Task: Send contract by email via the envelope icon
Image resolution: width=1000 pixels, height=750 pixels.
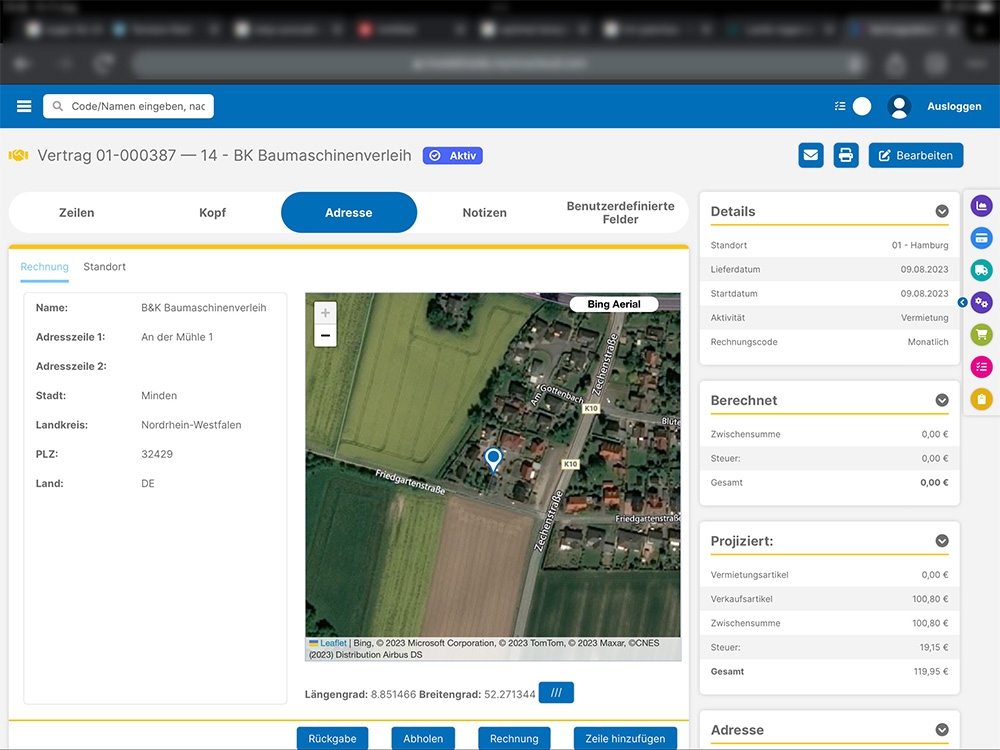Action: pyautogui.click(x=811, y=155)
